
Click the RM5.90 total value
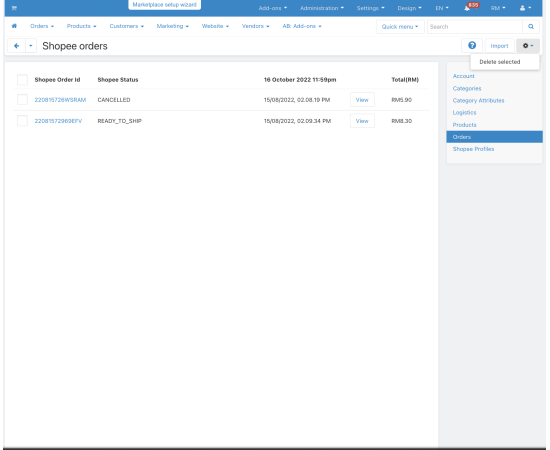tap(401, 100)
